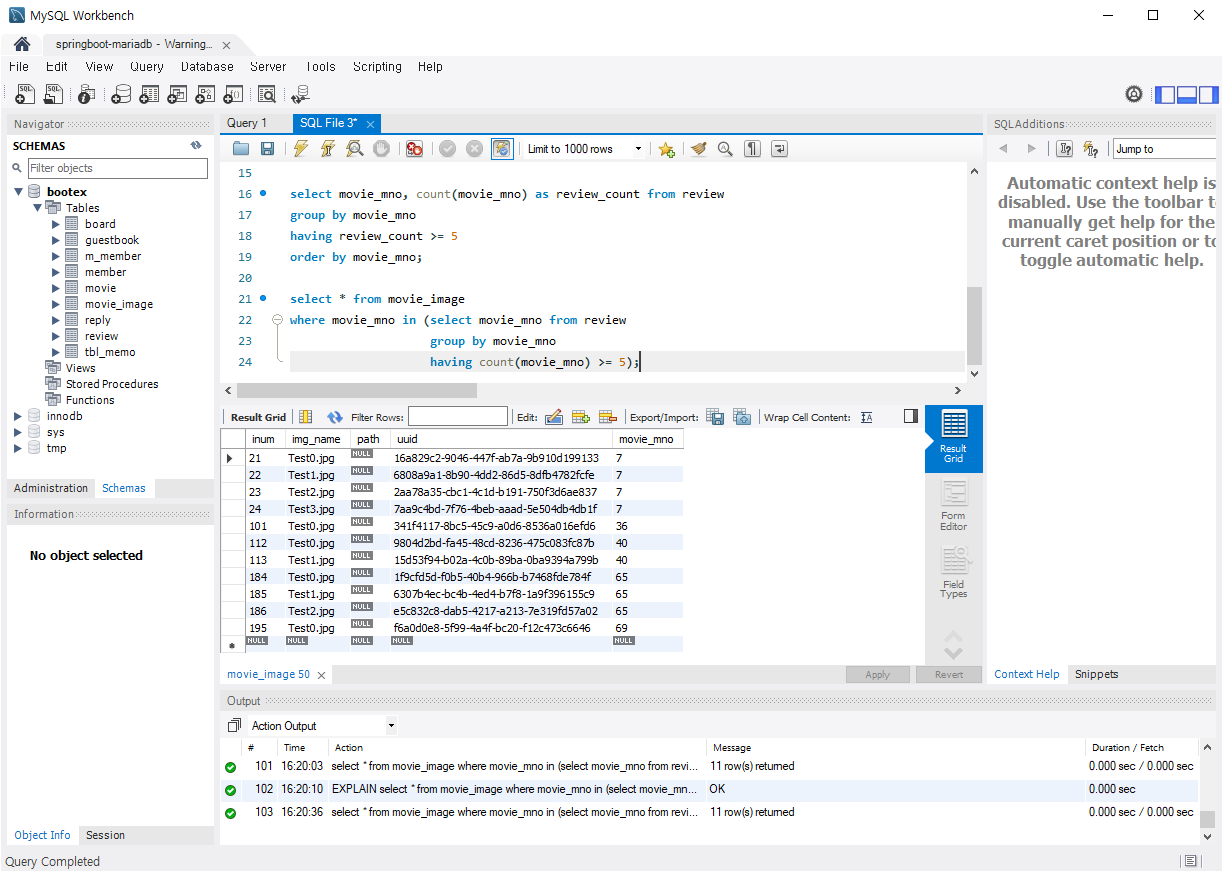Screen dimensions: 1223x872
Task: Execute statement under the cursor icon
Action: (x=327, y=149)
